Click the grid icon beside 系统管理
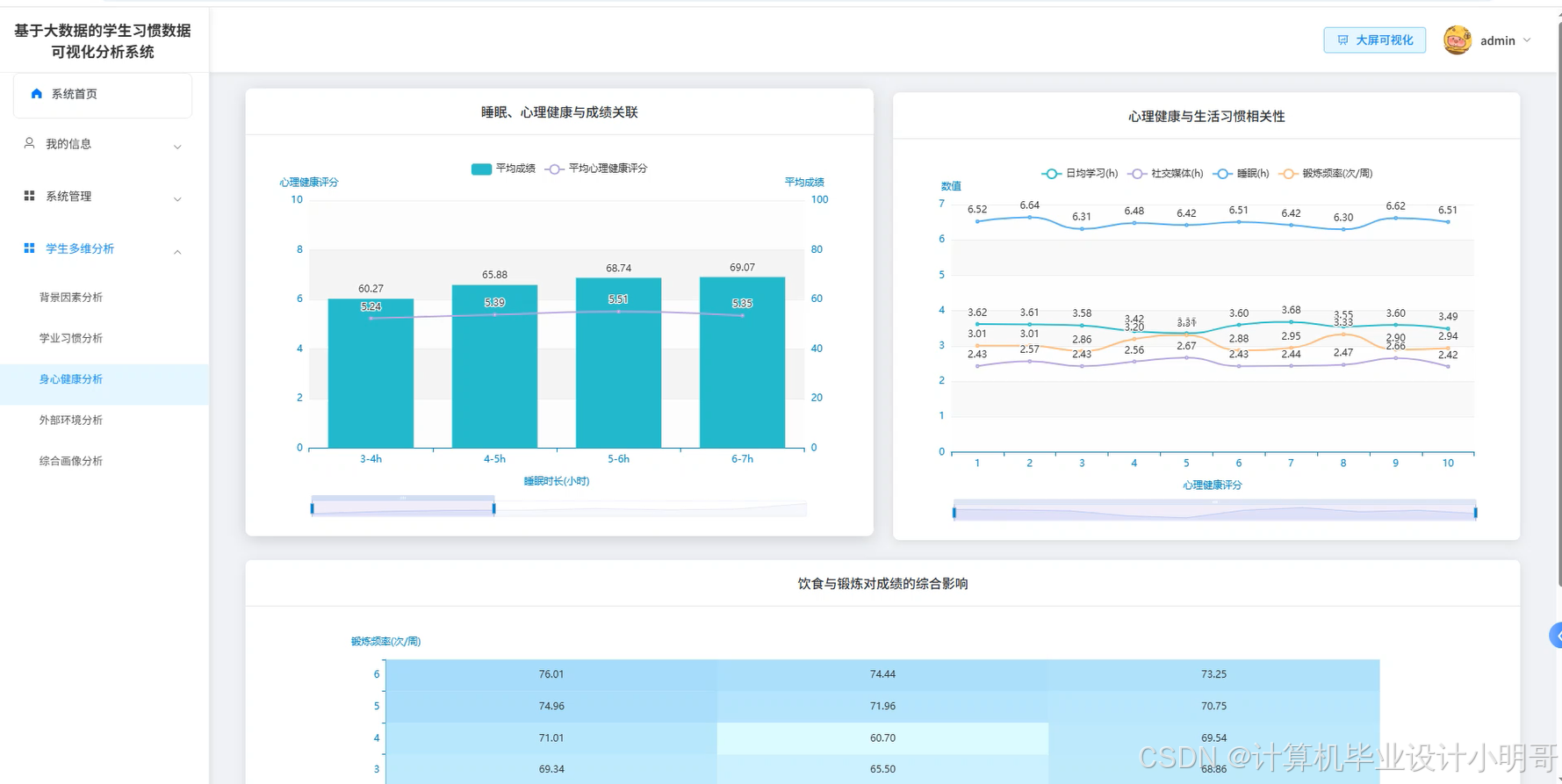Image resolution: width=1562 pixels, height=784 pixels. point(29,196)
